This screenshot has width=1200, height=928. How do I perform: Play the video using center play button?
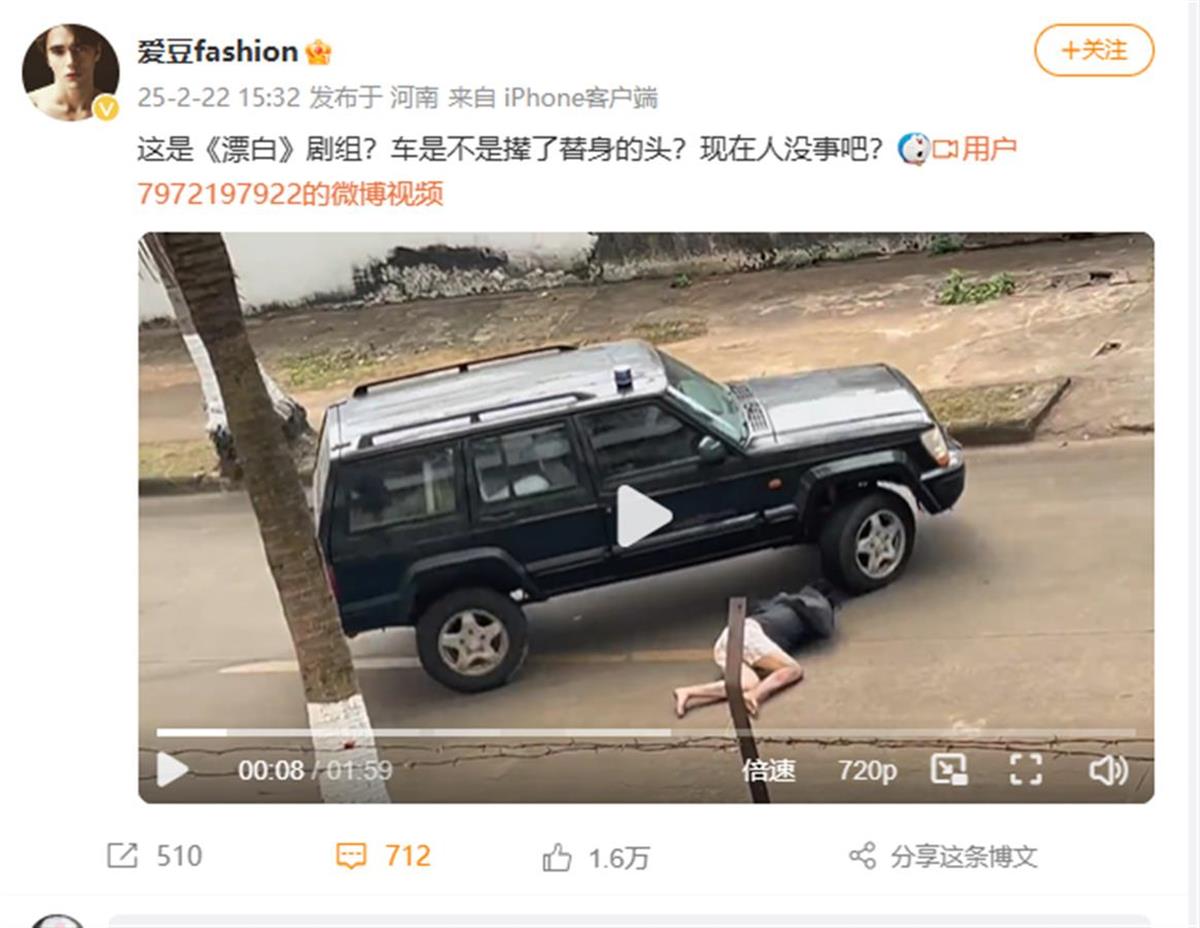643,516
